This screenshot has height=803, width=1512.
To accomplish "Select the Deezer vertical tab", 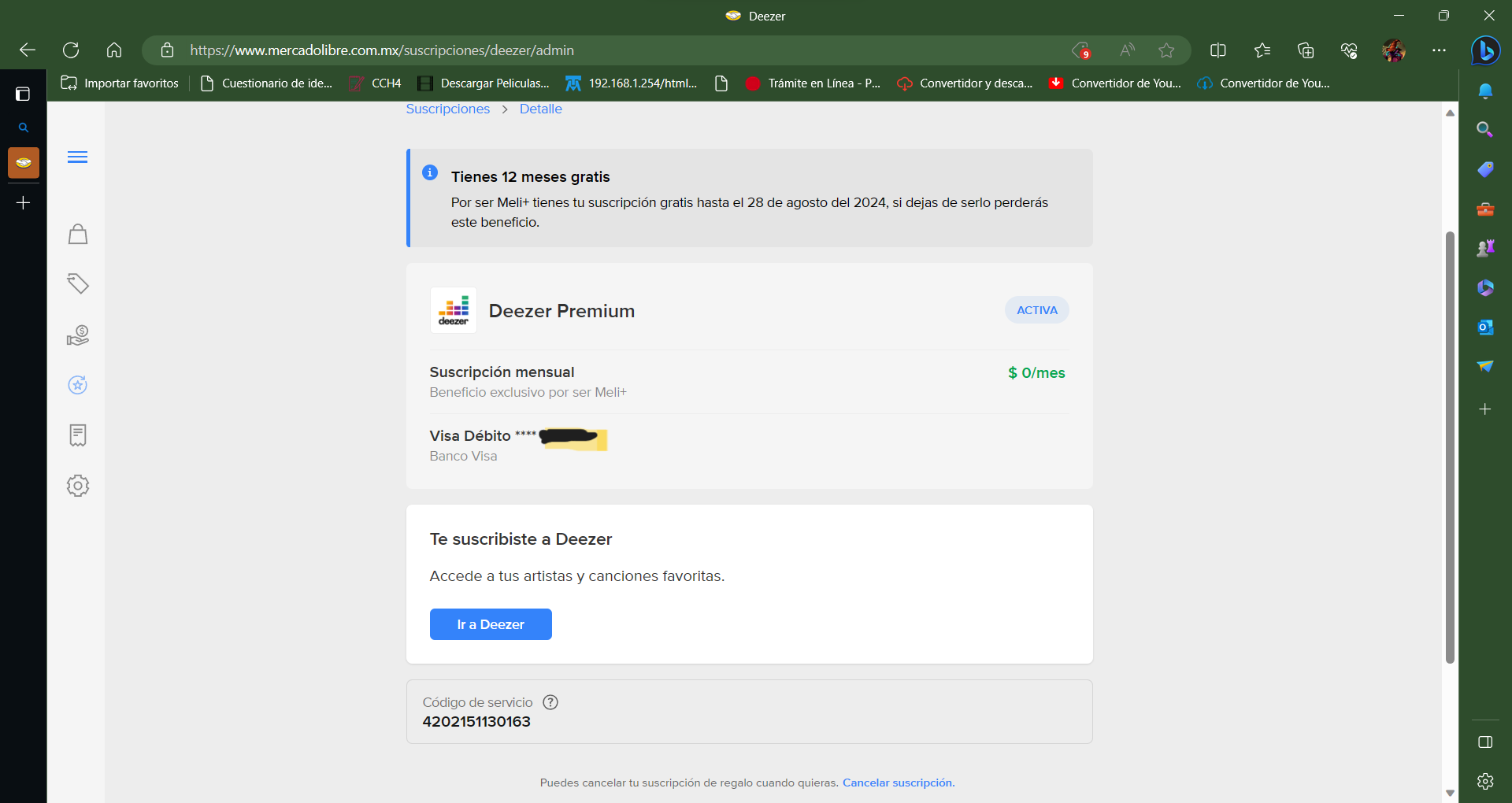I will click(x=24, y=163).
